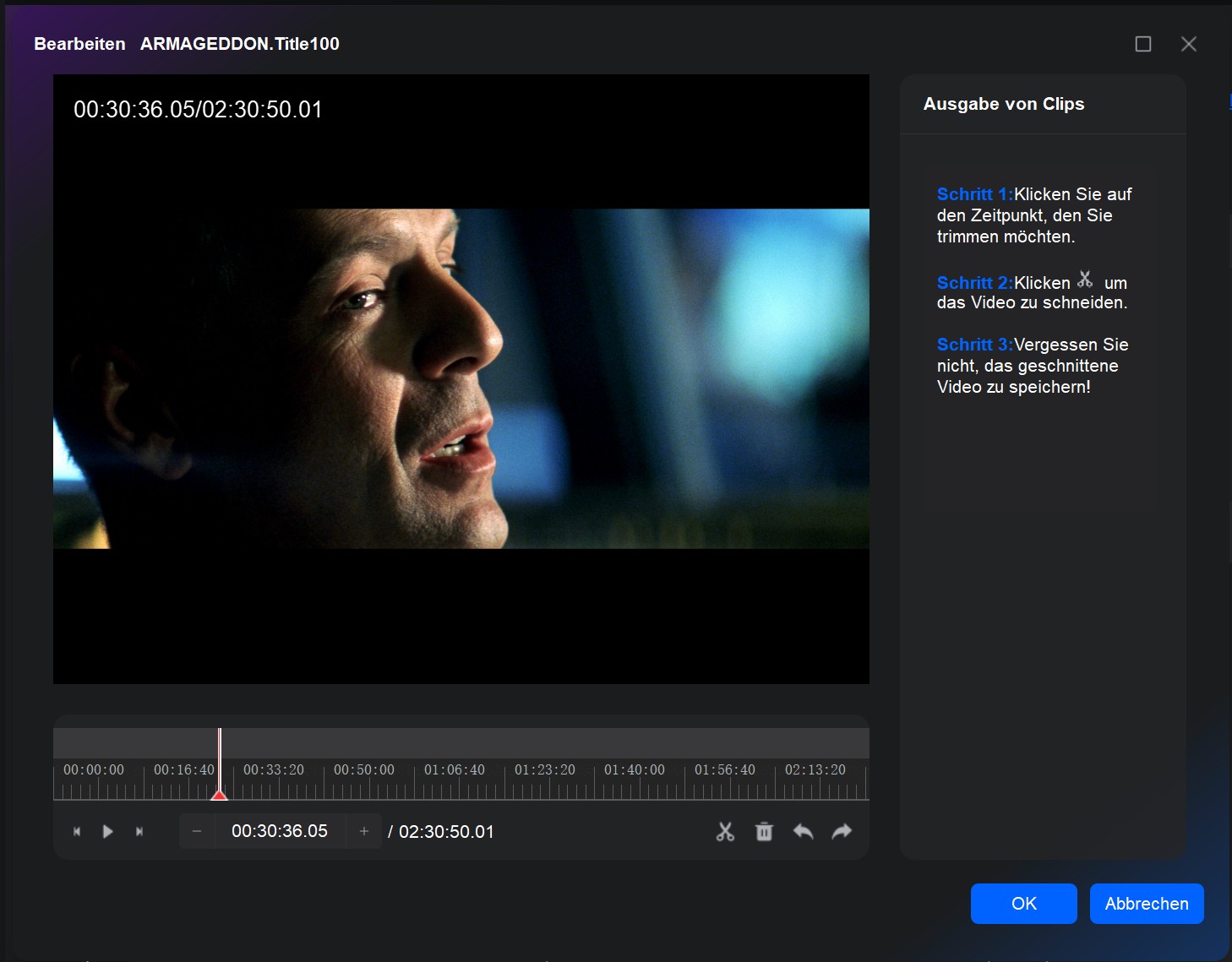Cancel editing via Abbrechen
1232x962 pixels.
[x=1147, y=904]
